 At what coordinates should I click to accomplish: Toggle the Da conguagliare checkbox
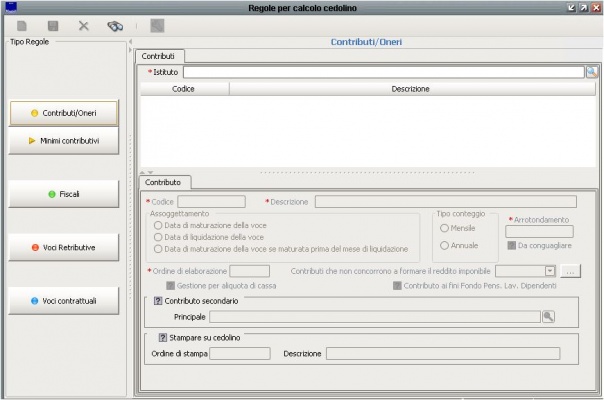[511, 245]
